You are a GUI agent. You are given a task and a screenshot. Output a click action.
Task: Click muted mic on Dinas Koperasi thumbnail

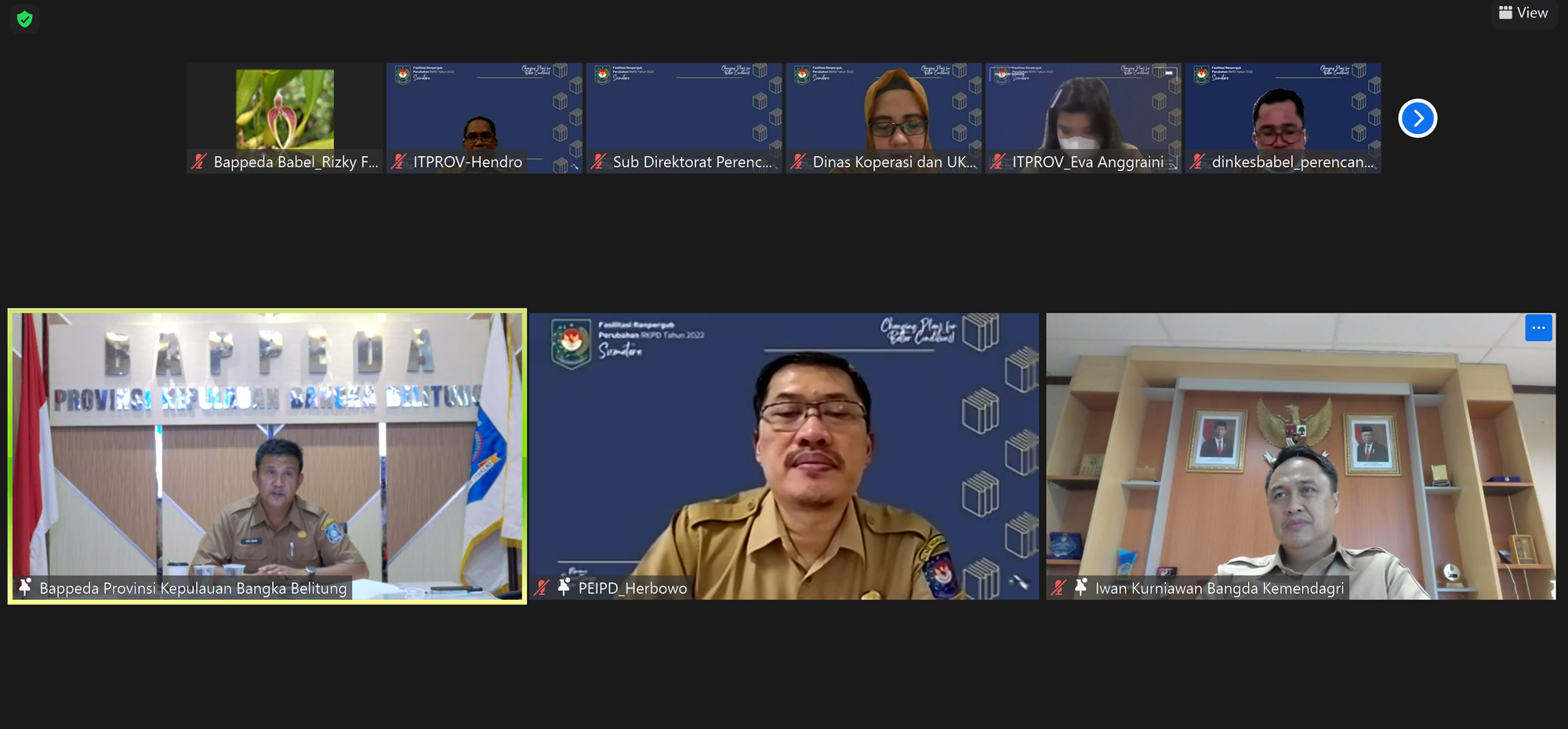pos(798,161)
